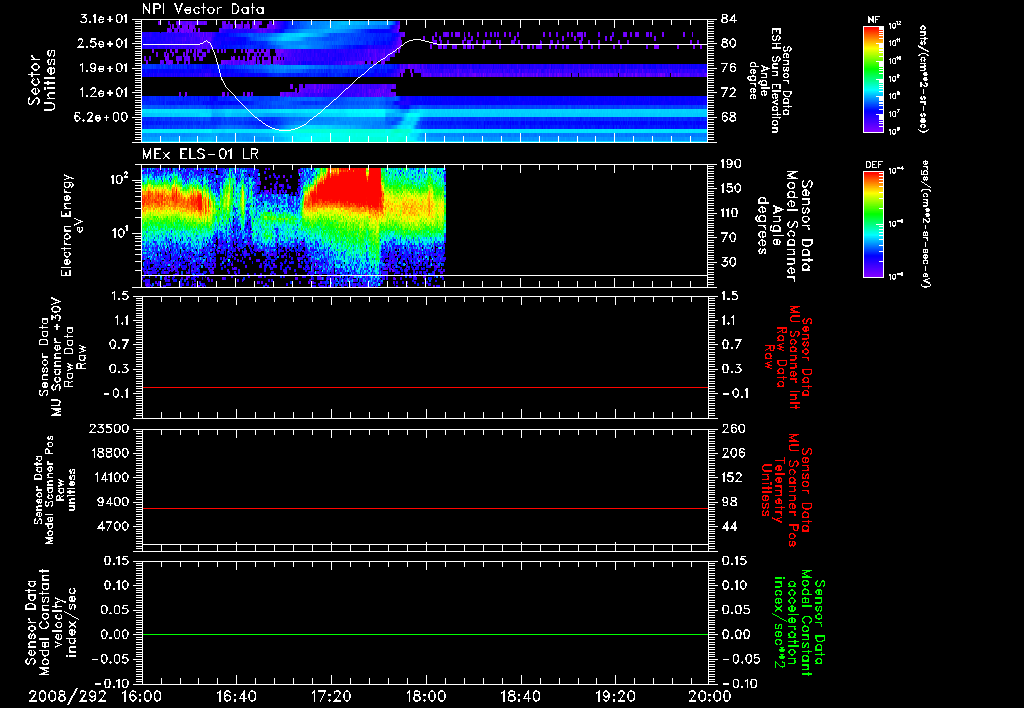This screenshot has width=1024, height=708.
Task: Click the red 'MU Scanner Init Raw Data' label
Action: tap(788, 357)
